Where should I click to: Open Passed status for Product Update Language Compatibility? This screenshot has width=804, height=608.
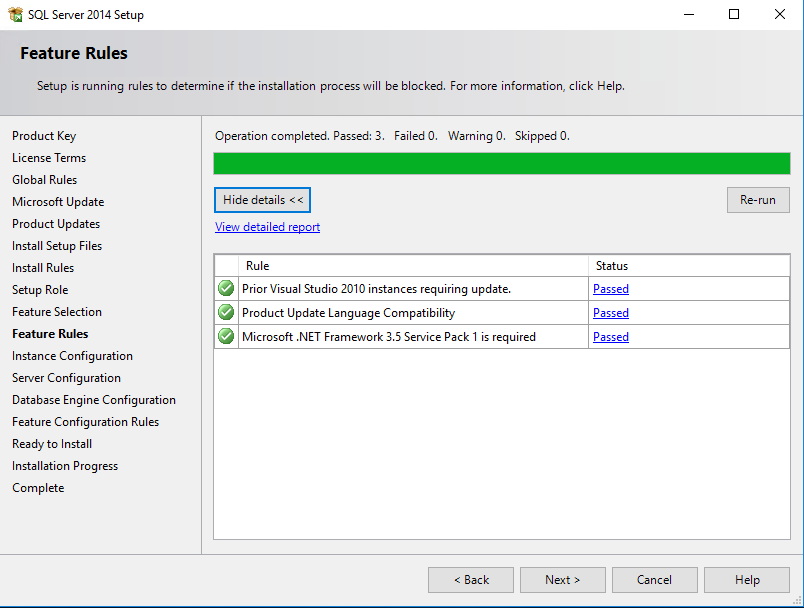click(x=611, y=313)
